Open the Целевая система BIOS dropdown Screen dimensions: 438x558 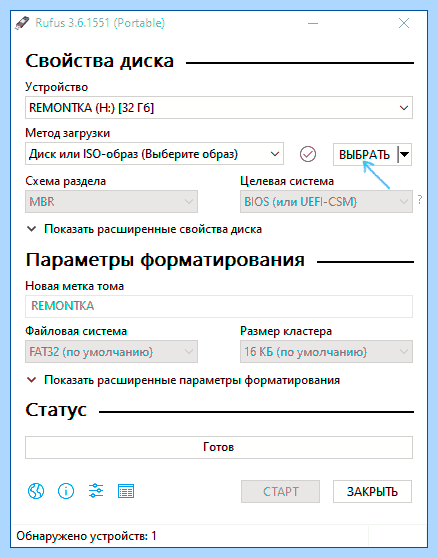(x=326, y=202)
